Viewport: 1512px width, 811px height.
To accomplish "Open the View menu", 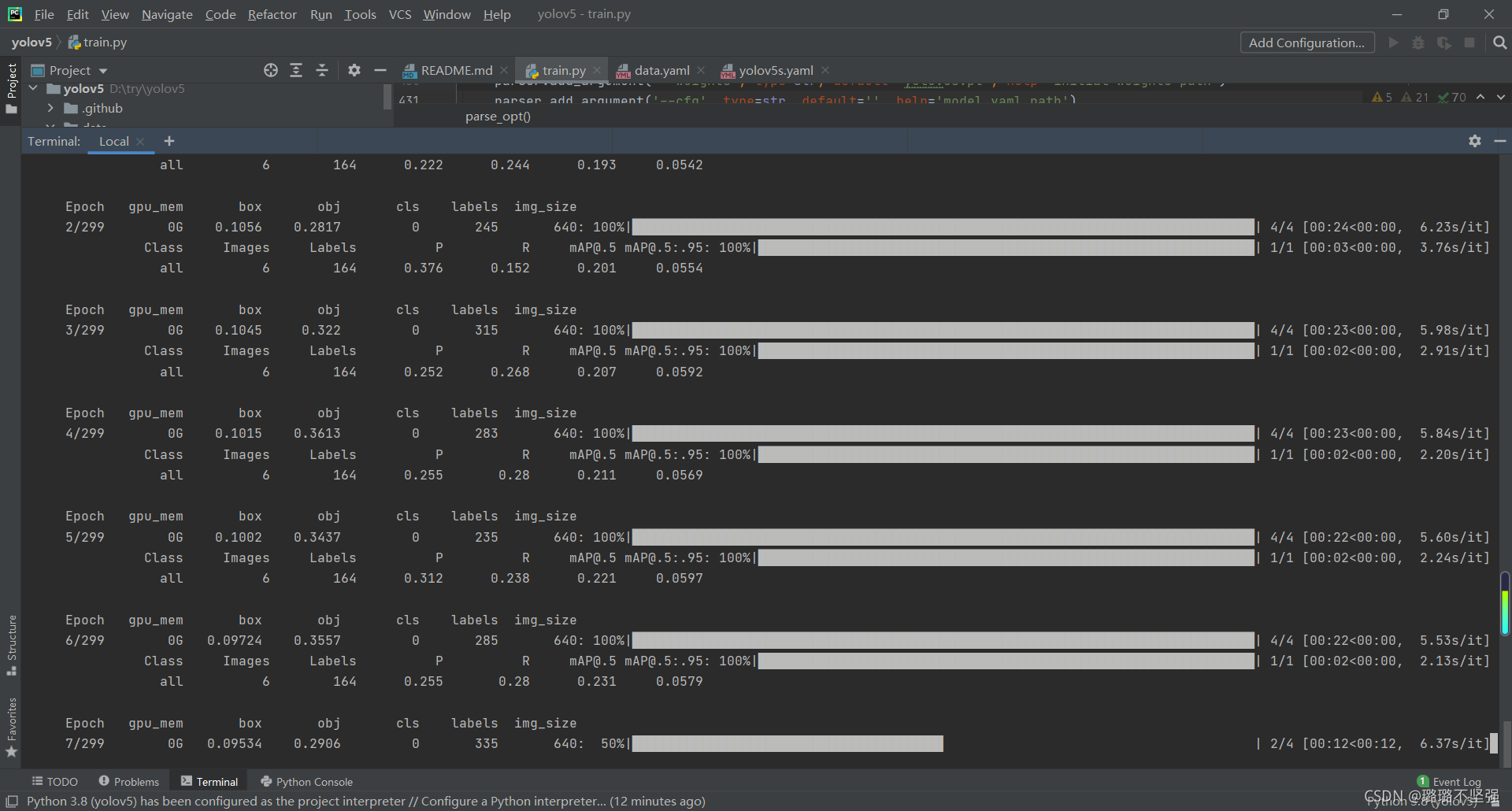I will click(115, 14).
